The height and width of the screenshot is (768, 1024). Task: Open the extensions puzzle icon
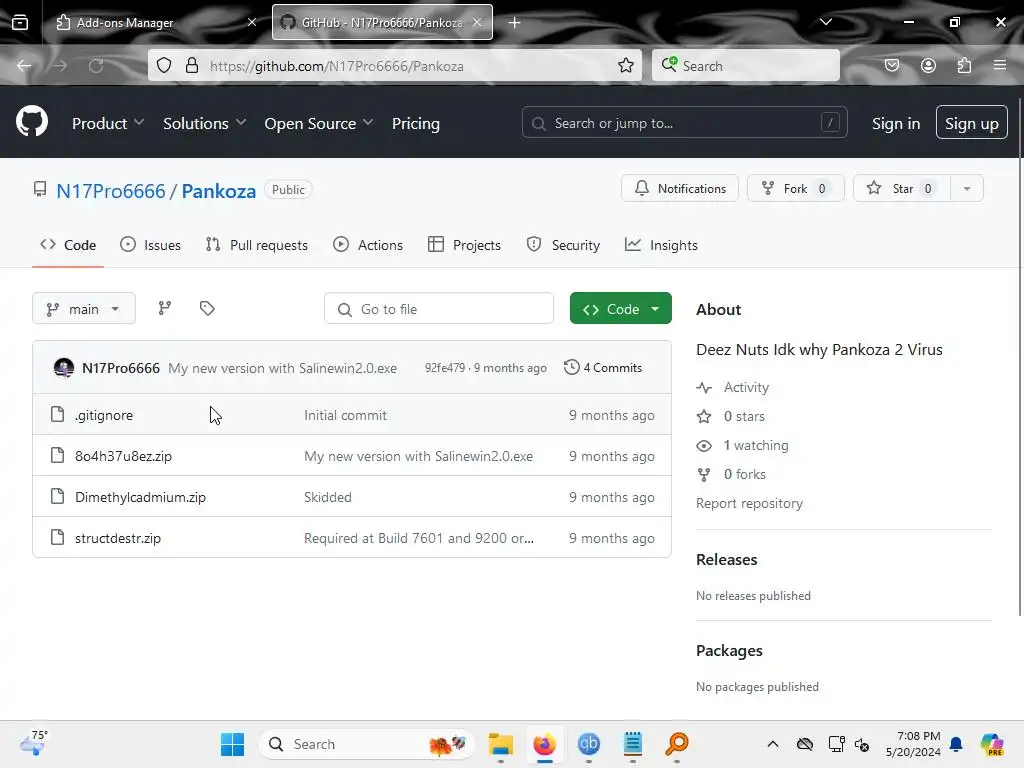tap(964, 65)
